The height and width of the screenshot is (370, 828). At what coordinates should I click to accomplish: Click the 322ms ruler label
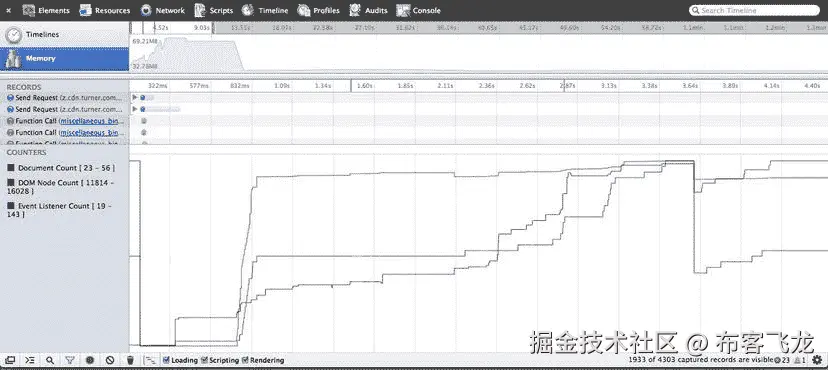point(158,86)
